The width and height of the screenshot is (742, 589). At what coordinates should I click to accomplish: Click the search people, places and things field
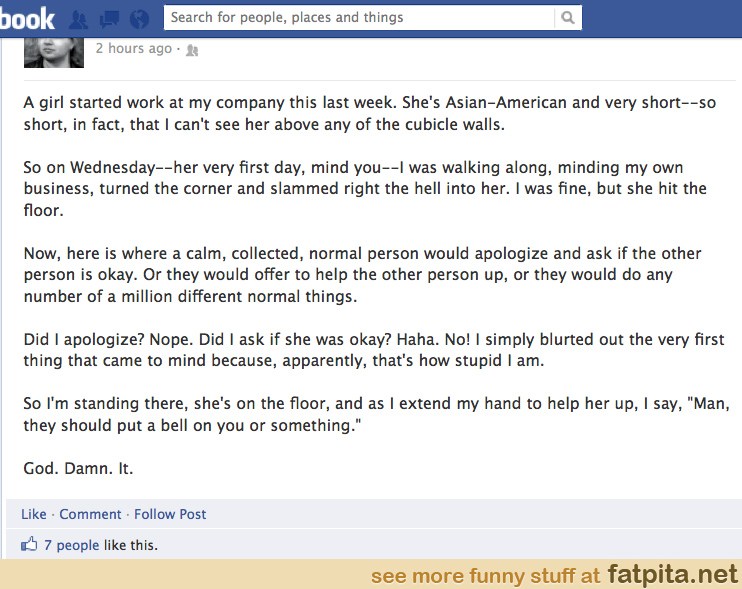pyautogui.click(x=360, y=17)
